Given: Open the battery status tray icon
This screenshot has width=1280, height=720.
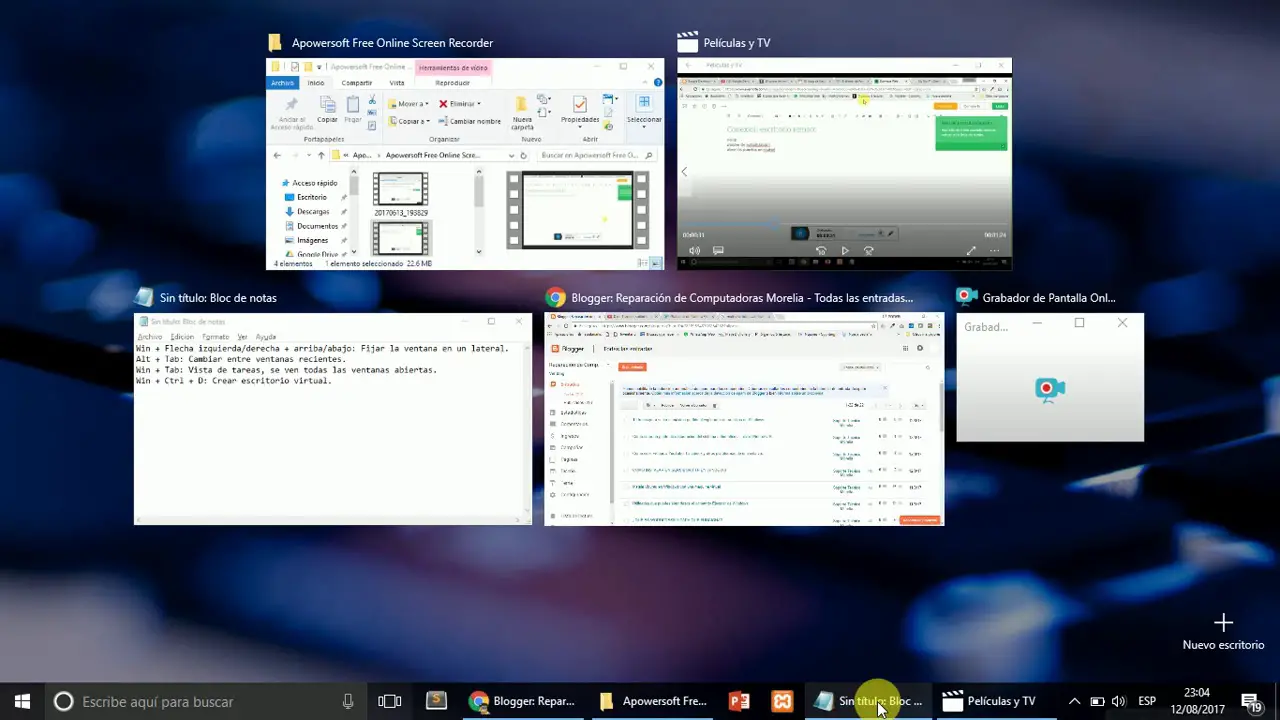Looking at the screenshot, I should pos(1097,701).
